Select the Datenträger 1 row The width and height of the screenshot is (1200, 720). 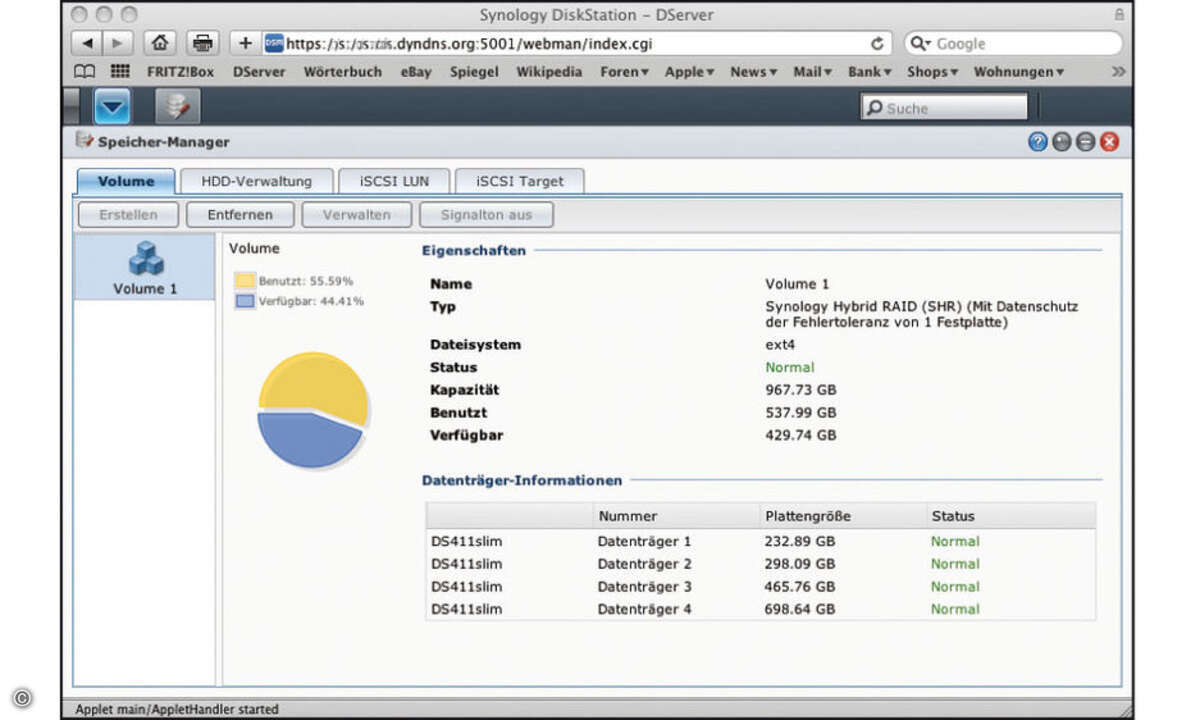[x=761, y=541]
